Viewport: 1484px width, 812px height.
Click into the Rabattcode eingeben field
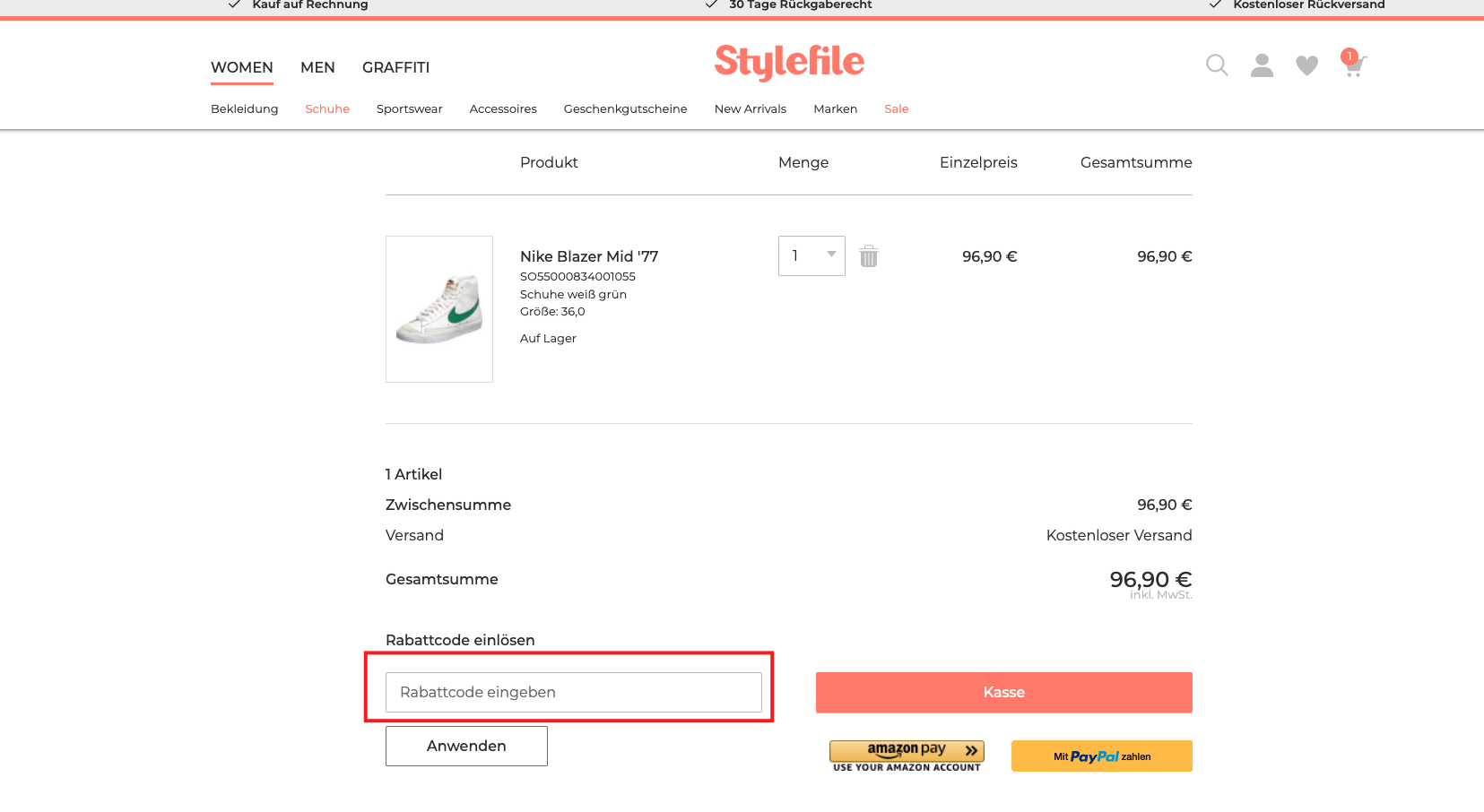coord(573,692)
